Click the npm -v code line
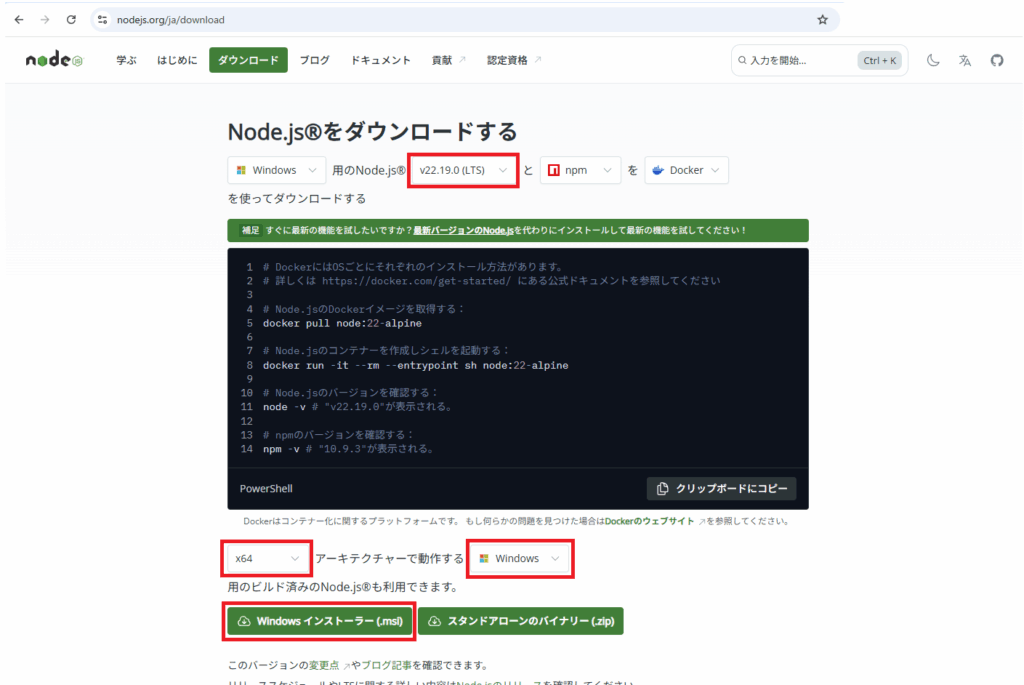The height and width of the screenshot is (685, 1024). click(x=348, y=449)
